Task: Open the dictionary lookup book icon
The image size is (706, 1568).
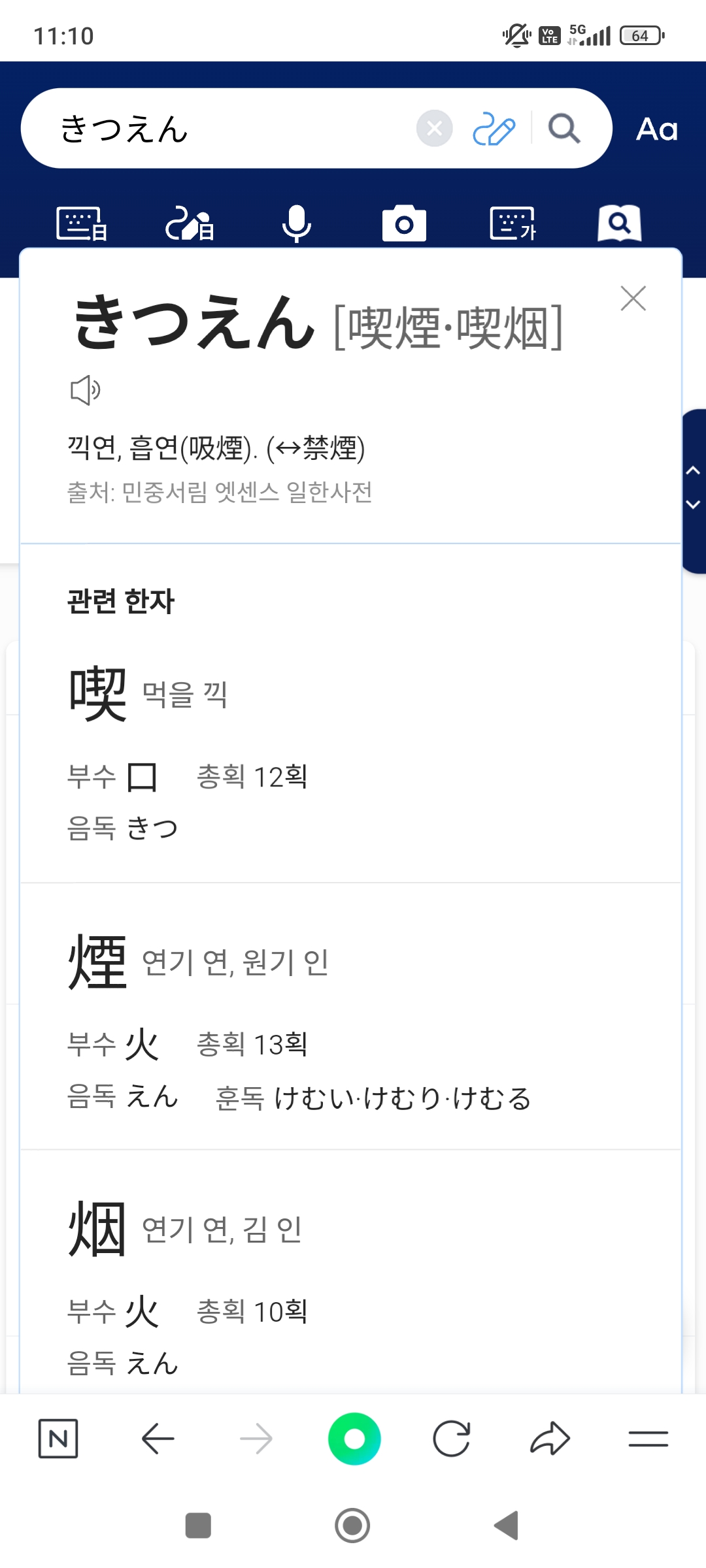Action: pyautogui.click(x=619, y=224)
